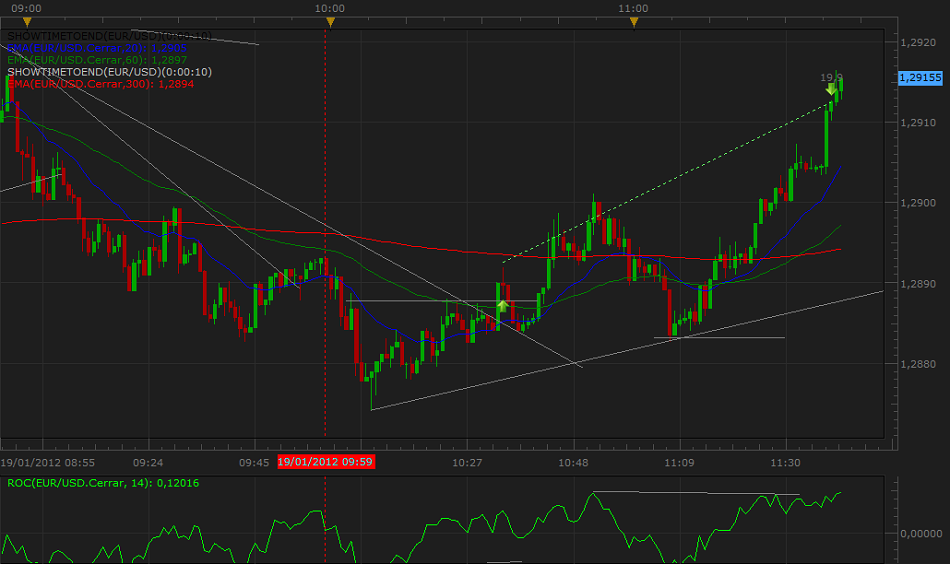Click the 09:00 orange time marker triangle

point(27,21)
